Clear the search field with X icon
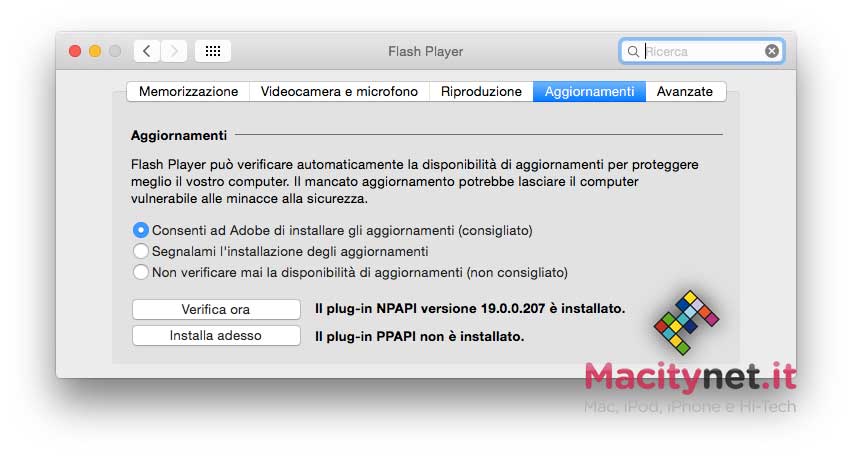This screenshot has height=458, width=852. click(x=772, y=51)
